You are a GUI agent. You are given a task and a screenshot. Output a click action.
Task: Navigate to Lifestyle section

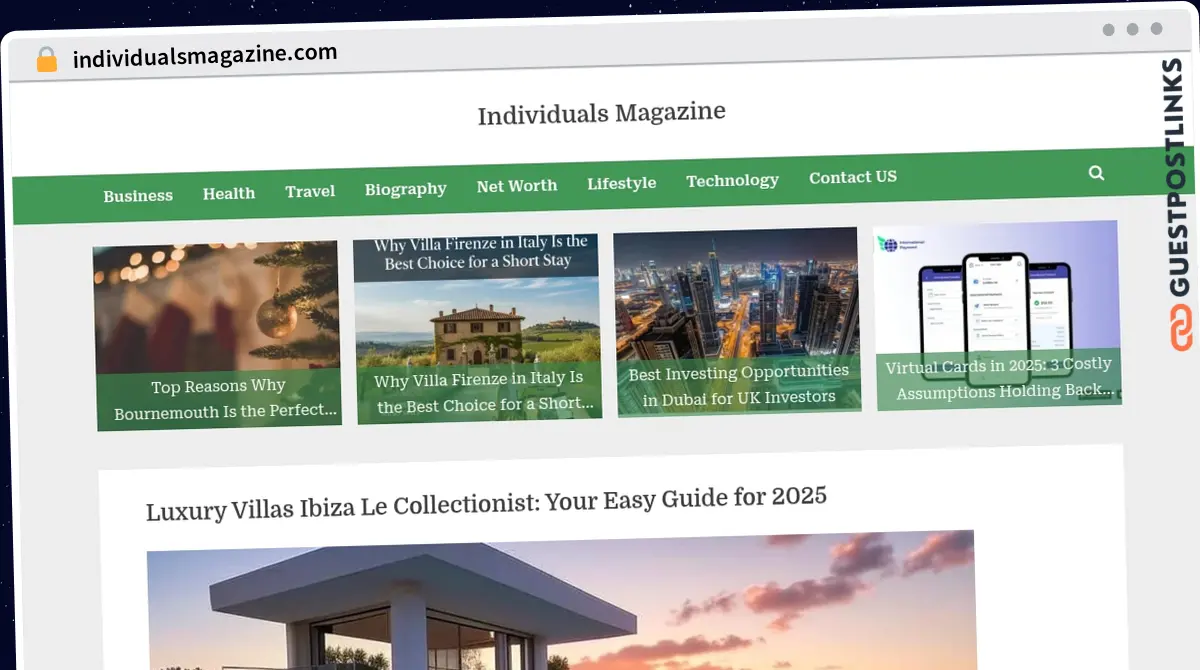click(x=622, y=183)
